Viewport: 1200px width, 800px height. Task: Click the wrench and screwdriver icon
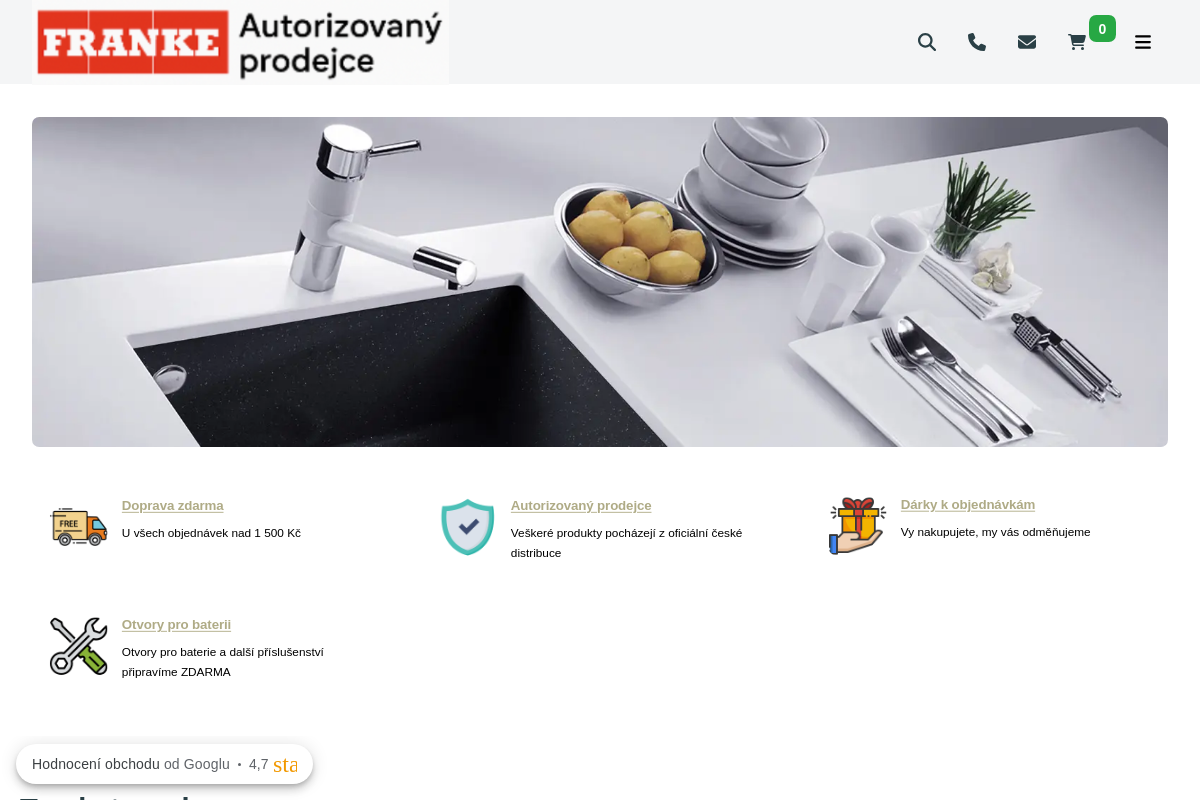[78, 646]
